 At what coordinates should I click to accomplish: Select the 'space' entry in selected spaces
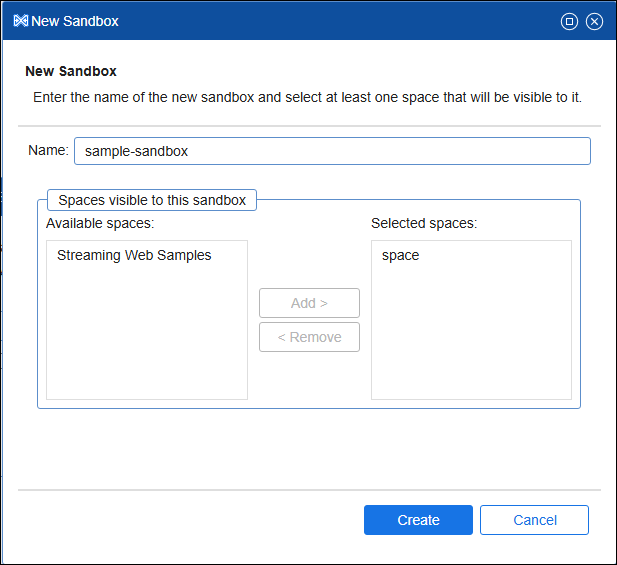pos(400,255)
